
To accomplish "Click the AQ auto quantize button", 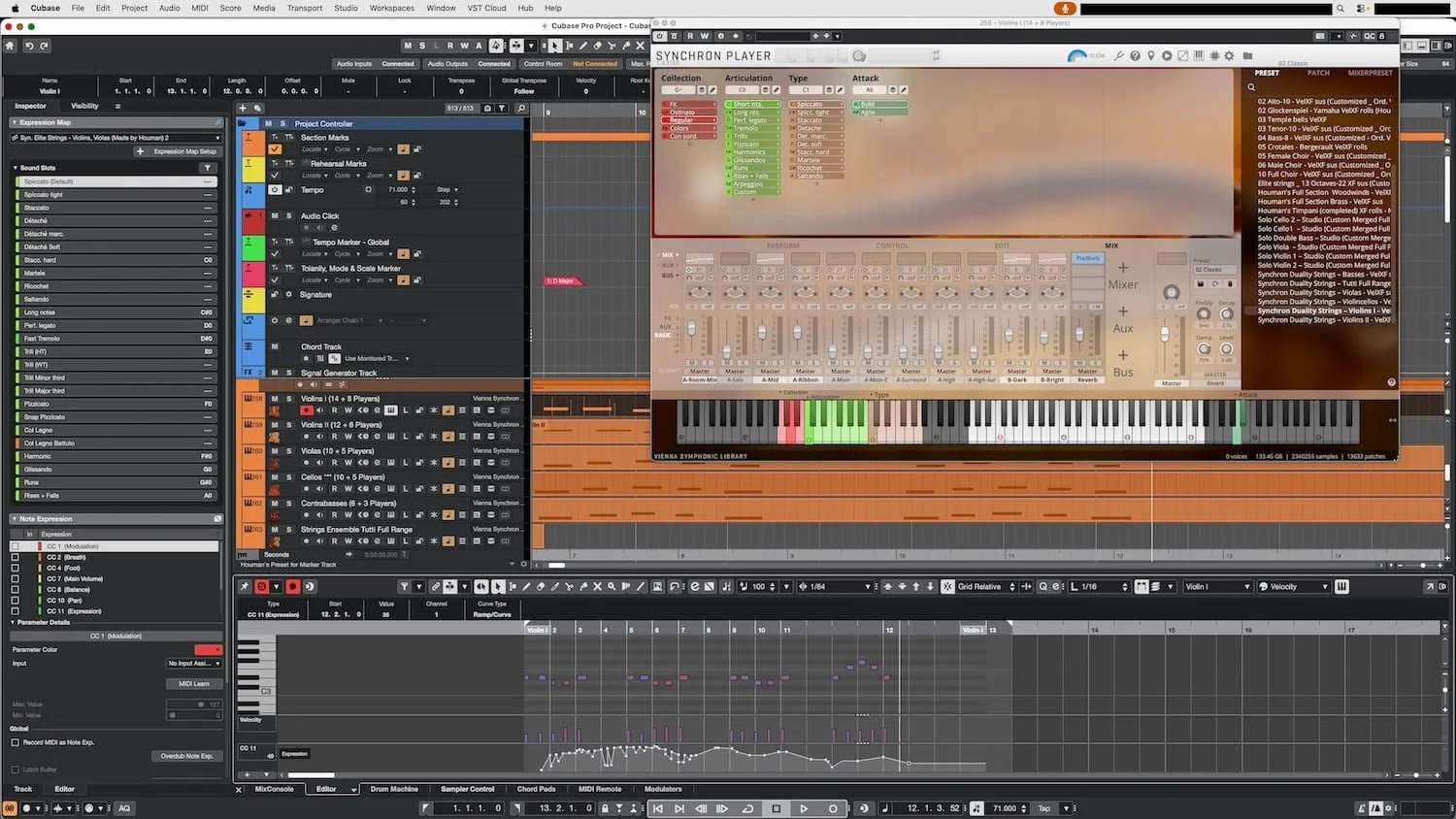I will [124, 808].
